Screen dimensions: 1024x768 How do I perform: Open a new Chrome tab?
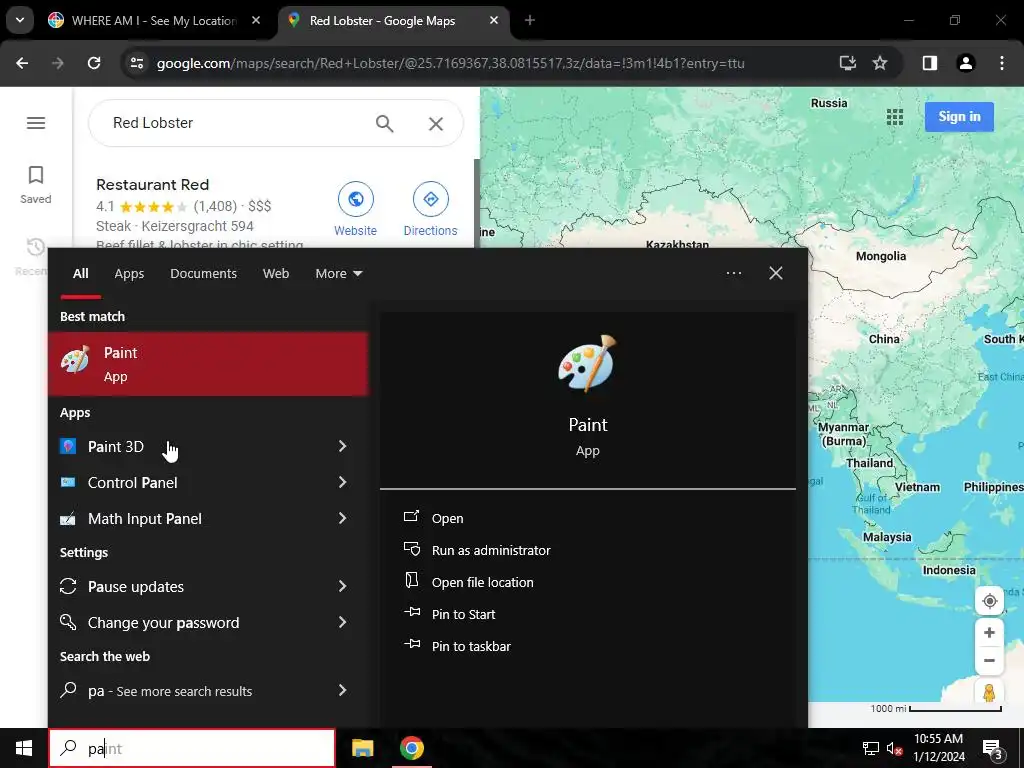[530, 20]
